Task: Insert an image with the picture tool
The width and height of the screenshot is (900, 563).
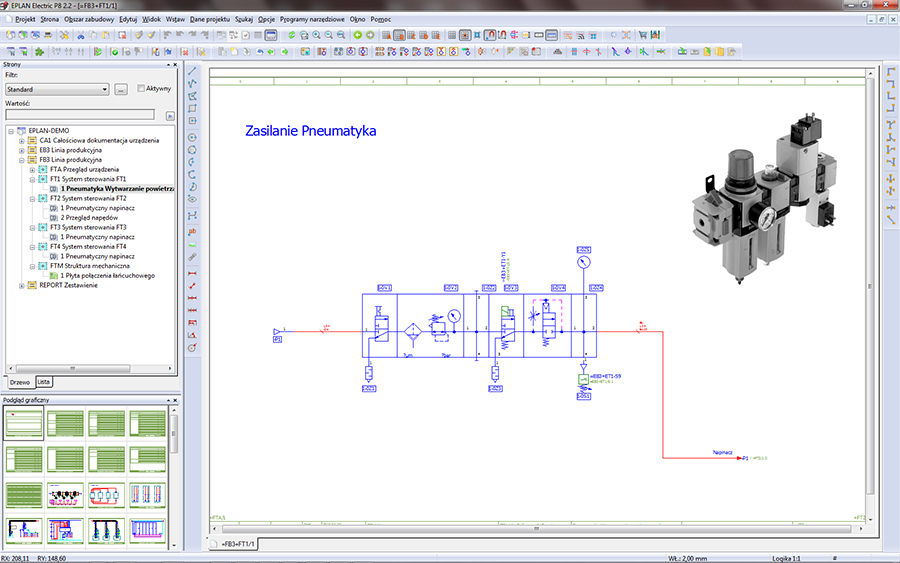Action: 192,244
